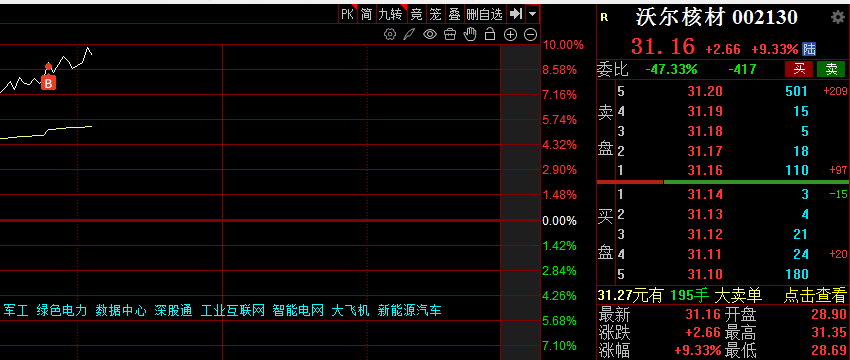Click the yellow R badge beside stock name

pos(604,18)
